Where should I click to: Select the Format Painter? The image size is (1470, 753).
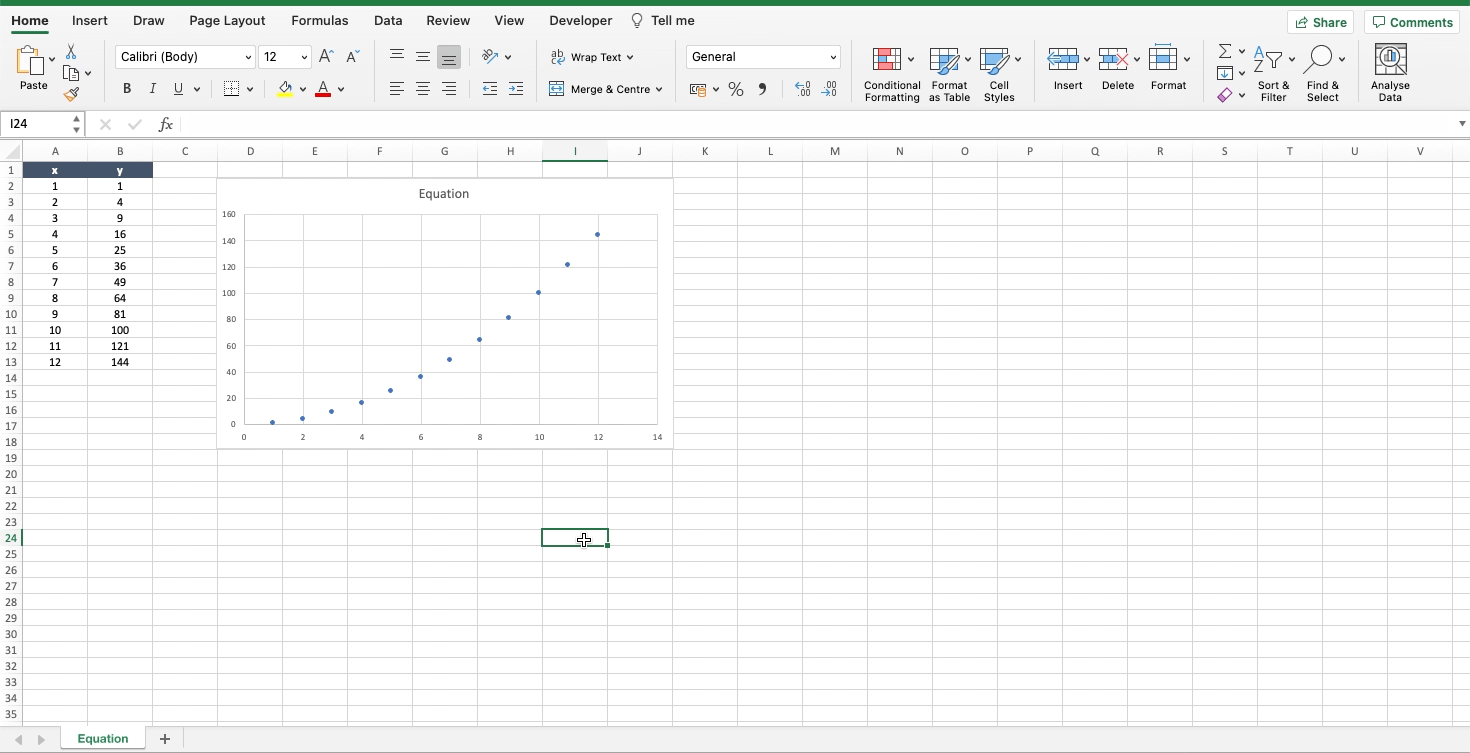(x=71, y=95)
